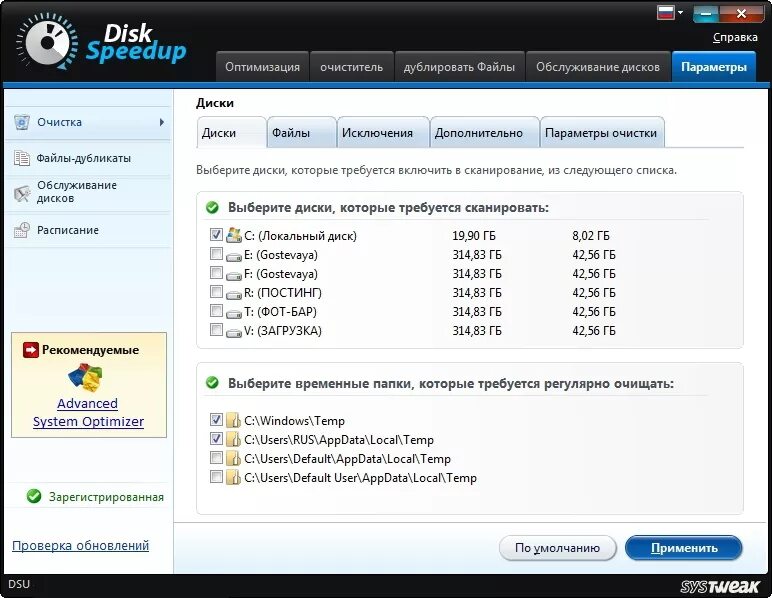Select the Диски settings sub-tab
This screenshot has width=772, height=598.
click(x=231, y=132)
